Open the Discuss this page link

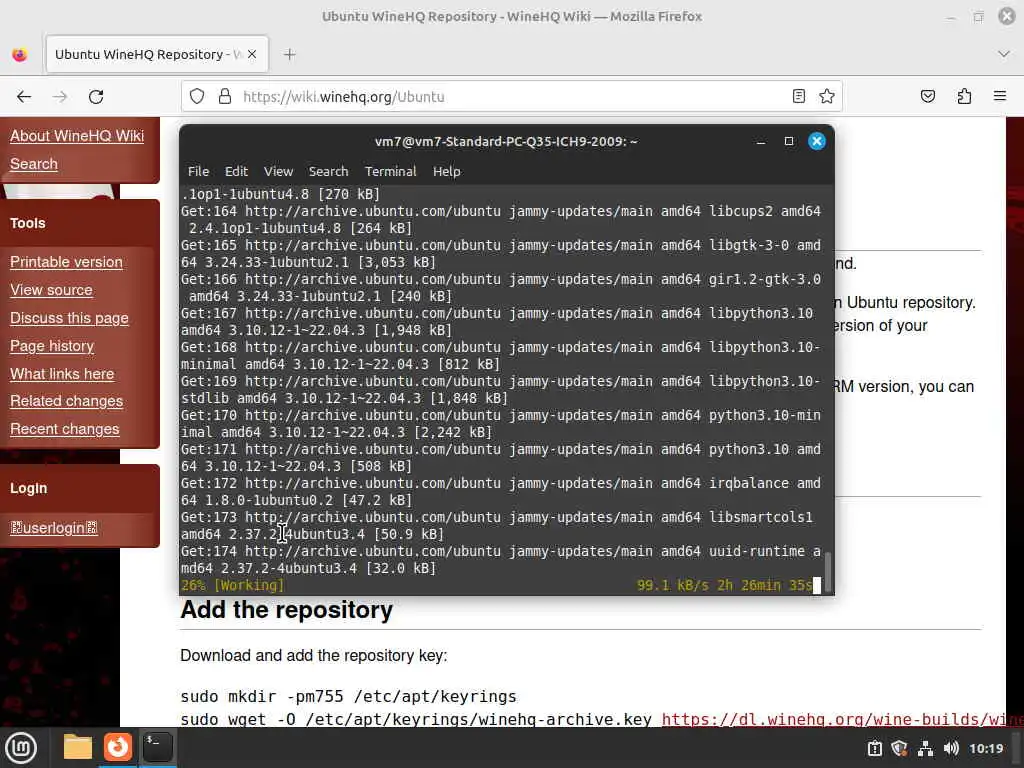coord(69,318)
